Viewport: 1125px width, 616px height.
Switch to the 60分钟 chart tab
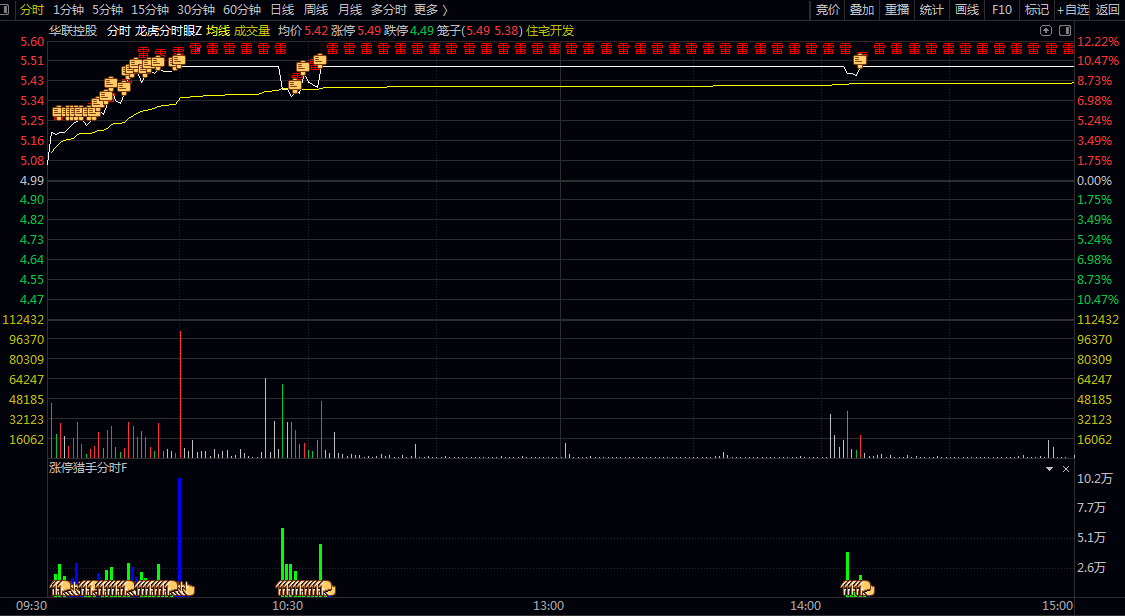(242, 9)
